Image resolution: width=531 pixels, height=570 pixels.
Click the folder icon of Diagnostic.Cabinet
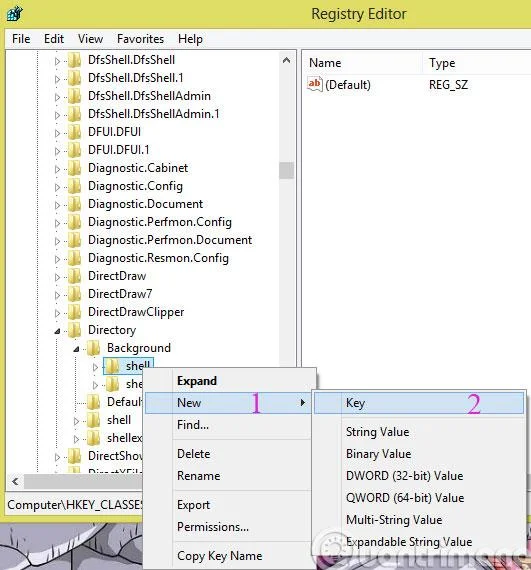[75, 168]
